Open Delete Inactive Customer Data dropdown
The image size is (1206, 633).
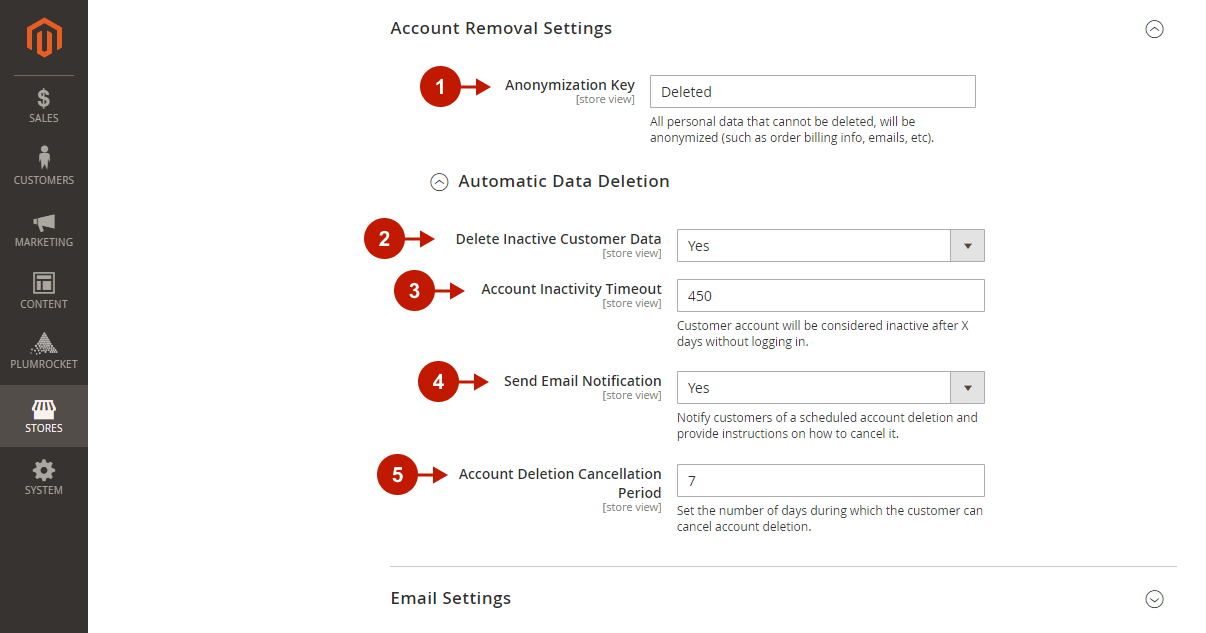pyautogui.click(x=830, y=246)
